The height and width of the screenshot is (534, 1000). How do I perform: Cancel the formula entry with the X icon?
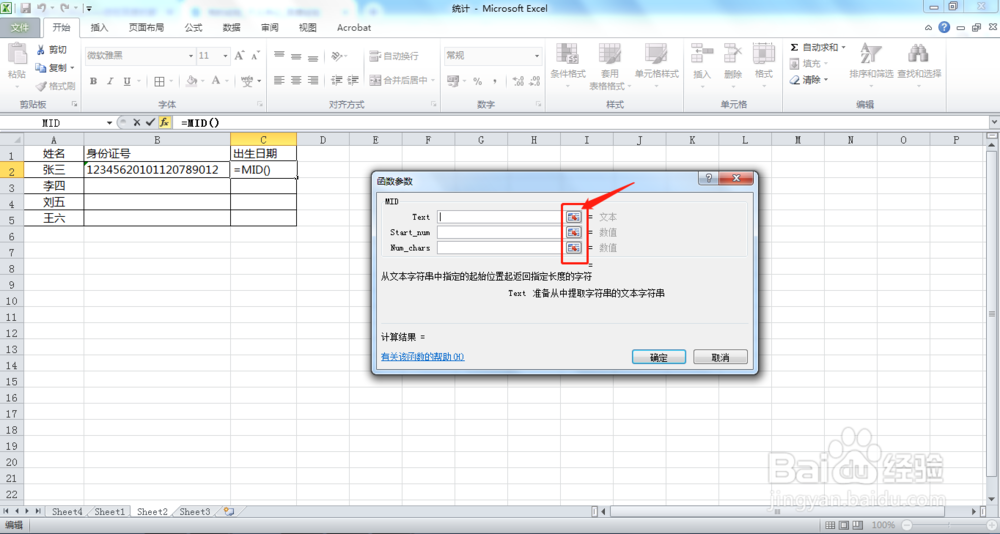136,122
